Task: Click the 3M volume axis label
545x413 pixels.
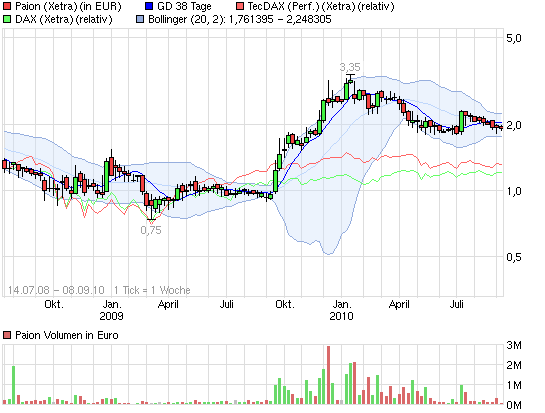Action: (x=514, y=345)
